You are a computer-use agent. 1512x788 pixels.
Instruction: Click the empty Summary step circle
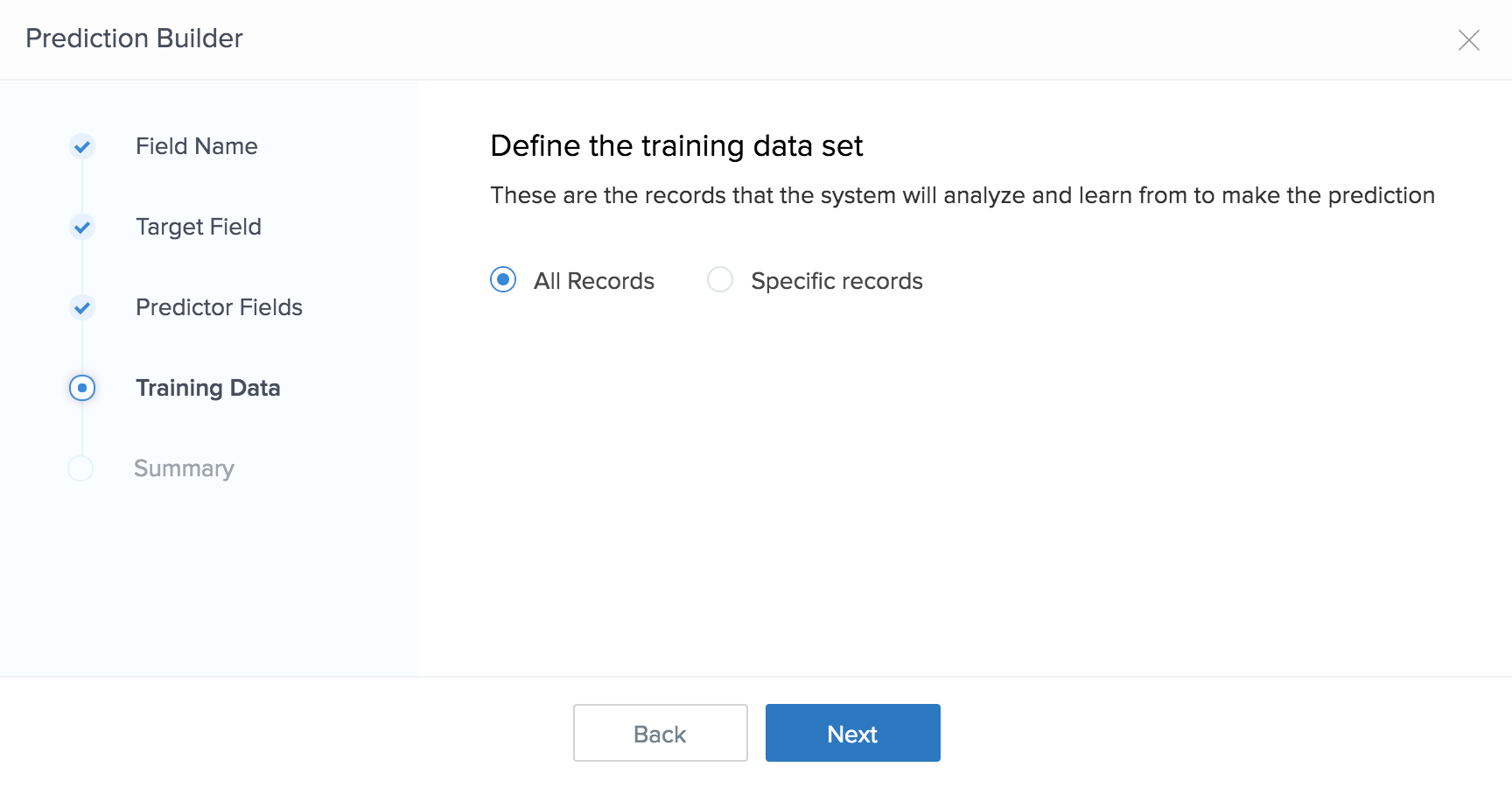point(80,468)
